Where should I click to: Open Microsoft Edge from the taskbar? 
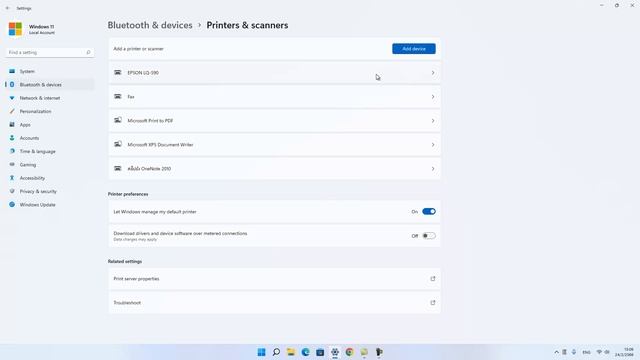click(305, 352)
